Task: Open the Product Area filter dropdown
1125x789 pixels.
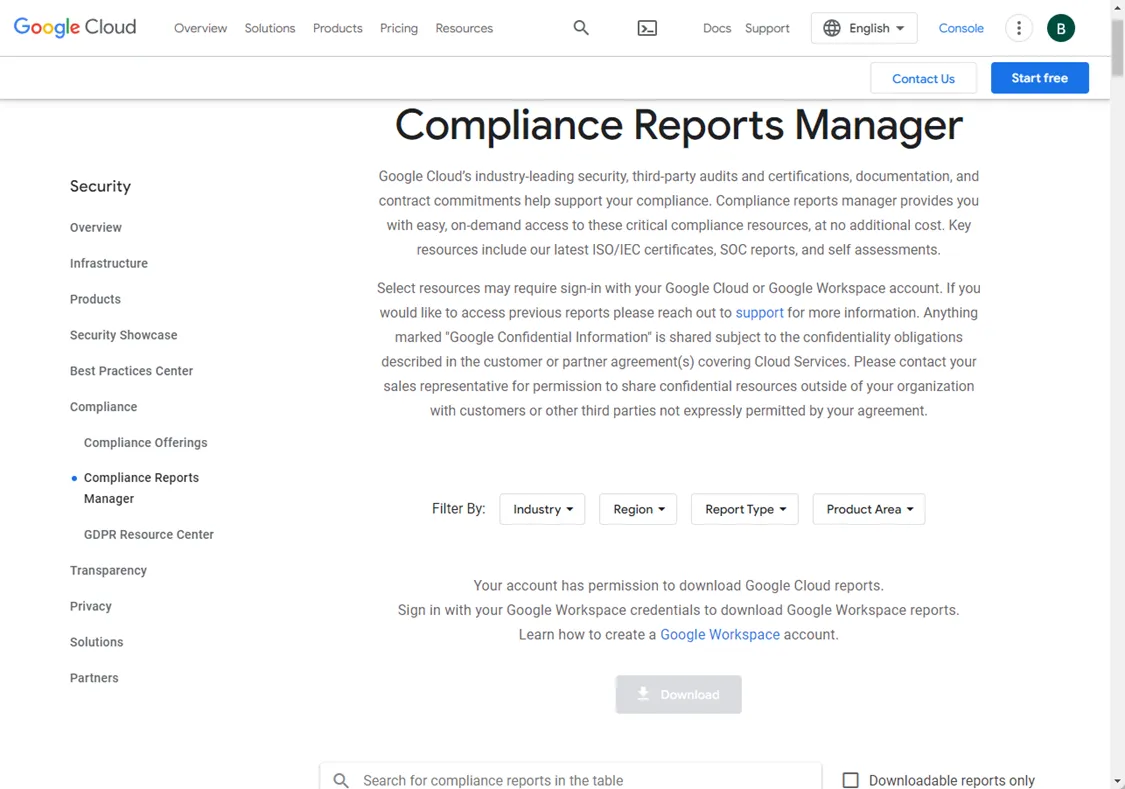Action: 868,509
